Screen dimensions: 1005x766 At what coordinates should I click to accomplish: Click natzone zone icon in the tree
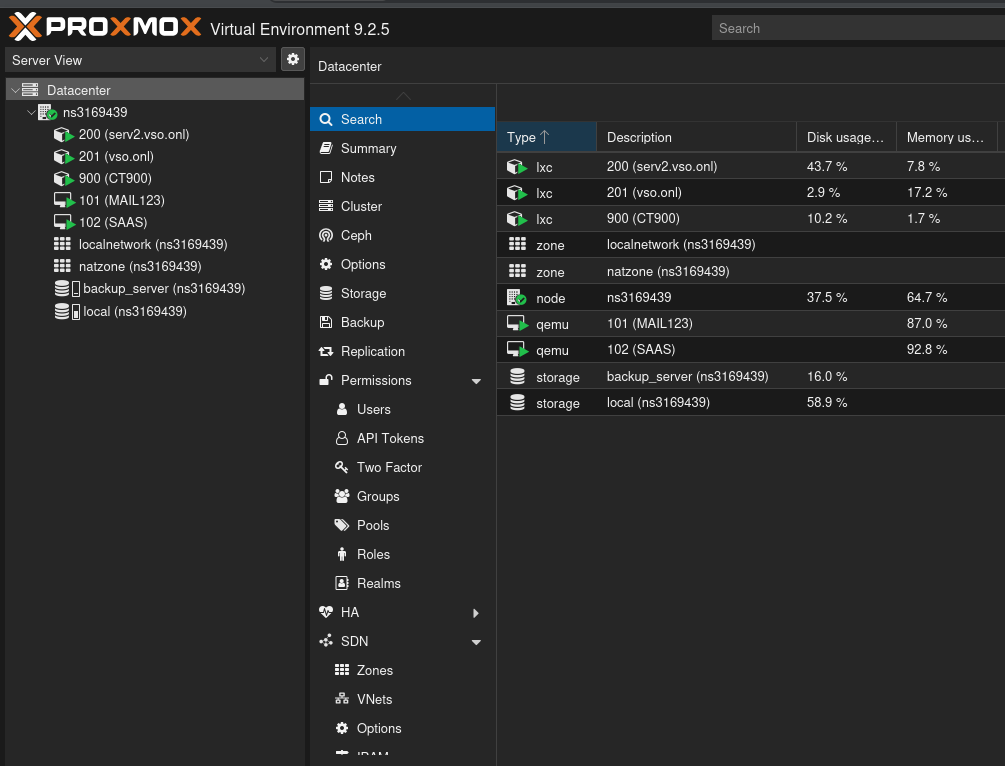62,266
